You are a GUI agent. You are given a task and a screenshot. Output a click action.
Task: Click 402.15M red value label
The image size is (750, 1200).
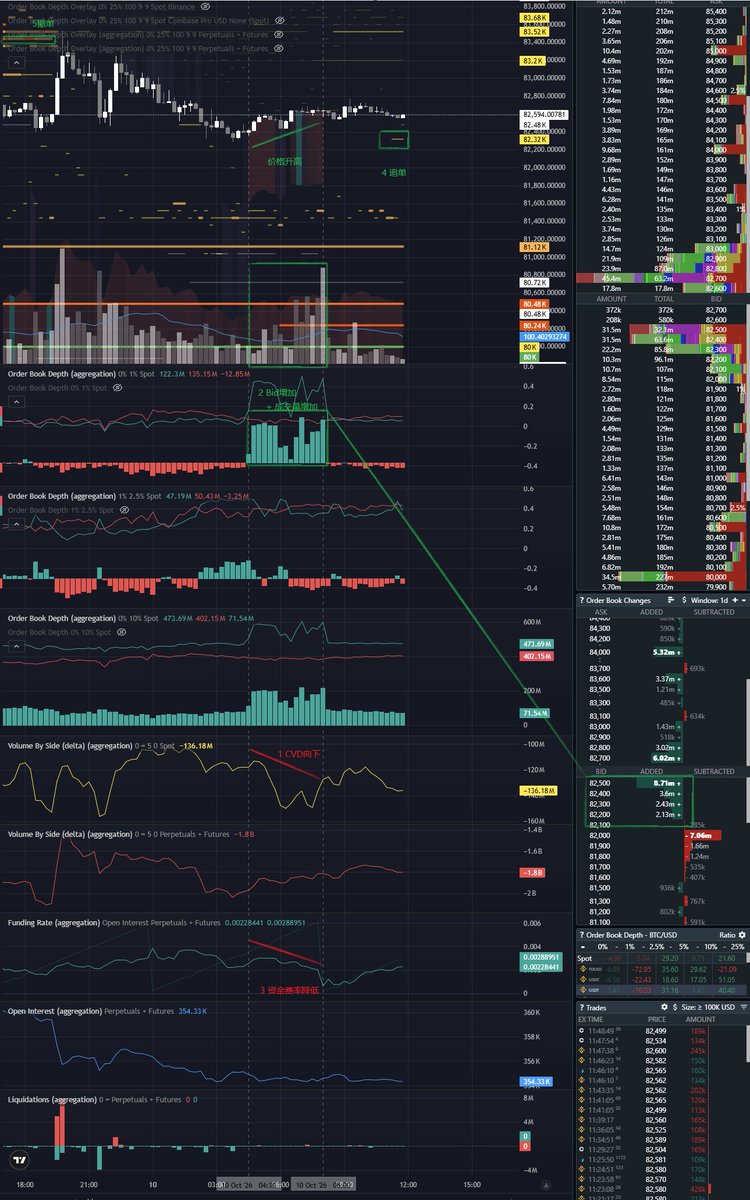pos(538,656)
